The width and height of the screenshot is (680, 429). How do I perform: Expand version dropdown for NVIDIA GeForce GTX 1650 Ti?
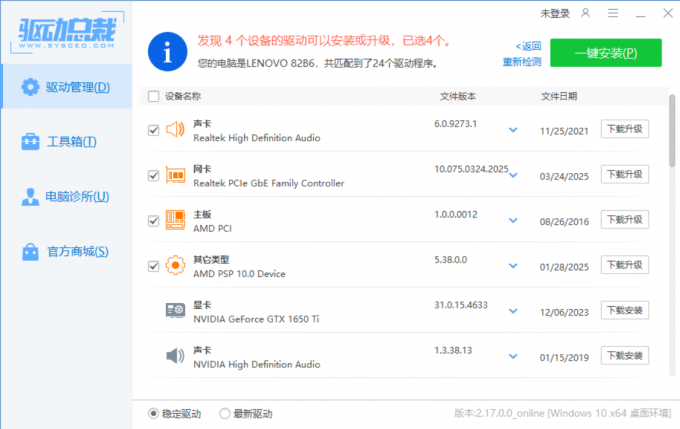point(513,311)
